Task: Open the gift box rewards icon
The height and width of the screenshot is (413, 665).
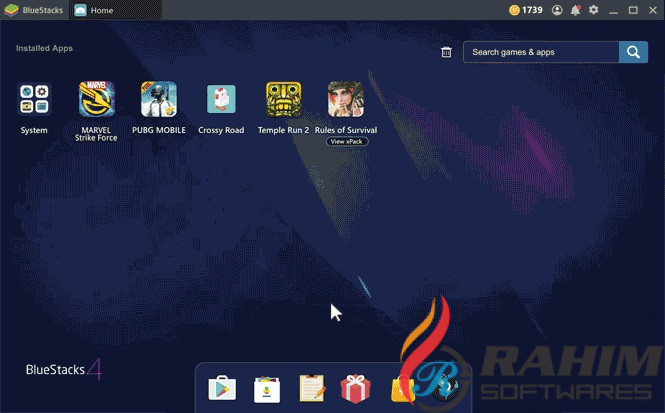Action: click(x=355, y=388)
